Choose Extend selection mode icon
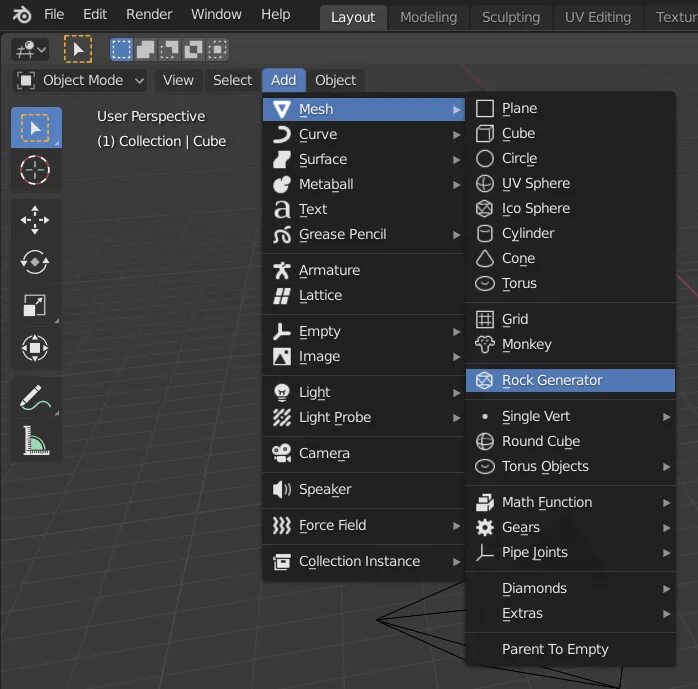Image resolution: width=698 pixels, height=689 pixels. click(x=146, y=49)
